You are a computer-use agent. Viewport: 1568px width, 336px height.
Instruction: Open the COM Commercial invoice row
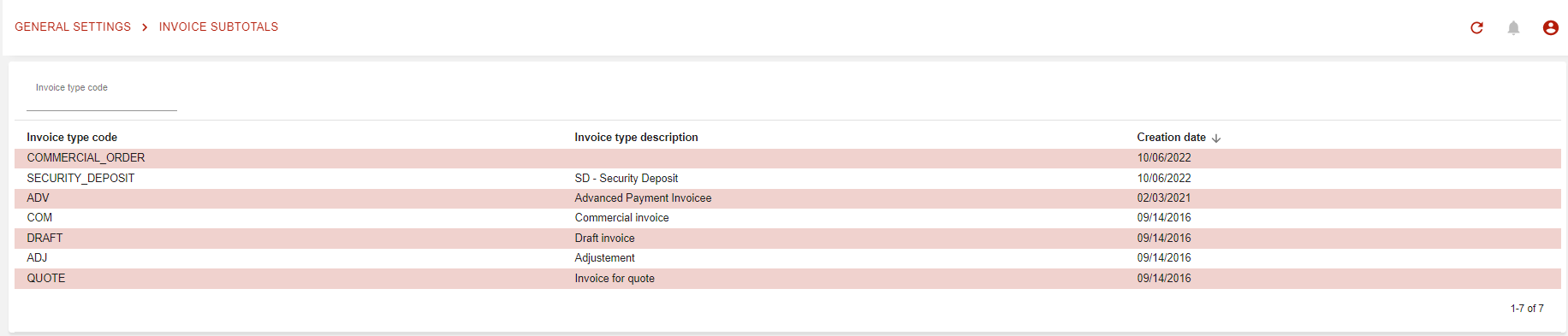point(787,218)
